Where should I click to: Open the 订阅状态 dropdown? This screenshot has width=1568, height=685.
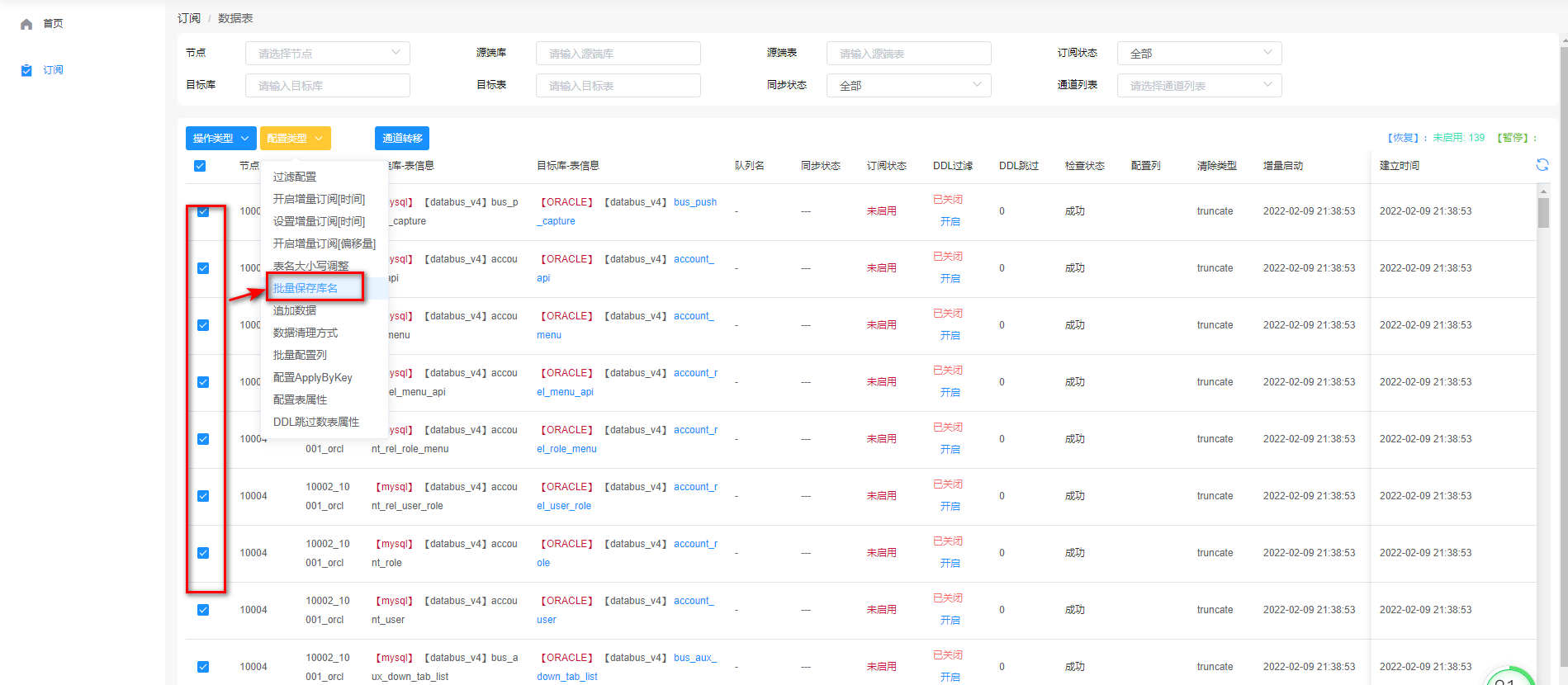(1199, 54)
